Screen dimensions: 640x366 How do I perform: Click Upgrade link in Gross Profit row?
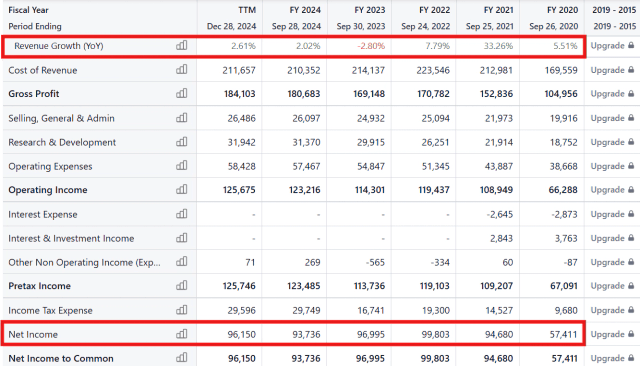pos(612,93)
